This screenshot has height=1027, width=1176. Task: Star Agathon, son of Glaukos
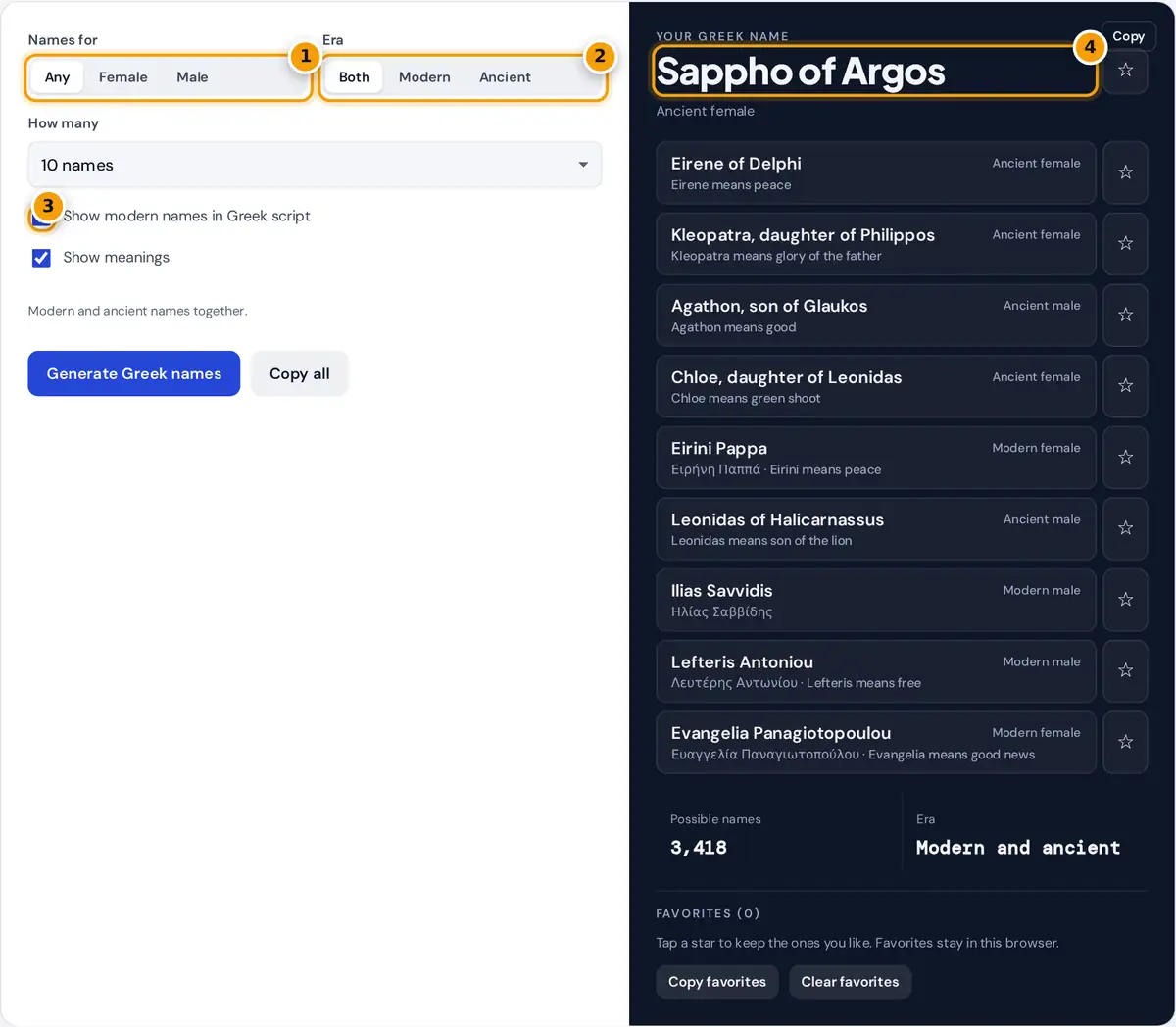pos(1125,315)
